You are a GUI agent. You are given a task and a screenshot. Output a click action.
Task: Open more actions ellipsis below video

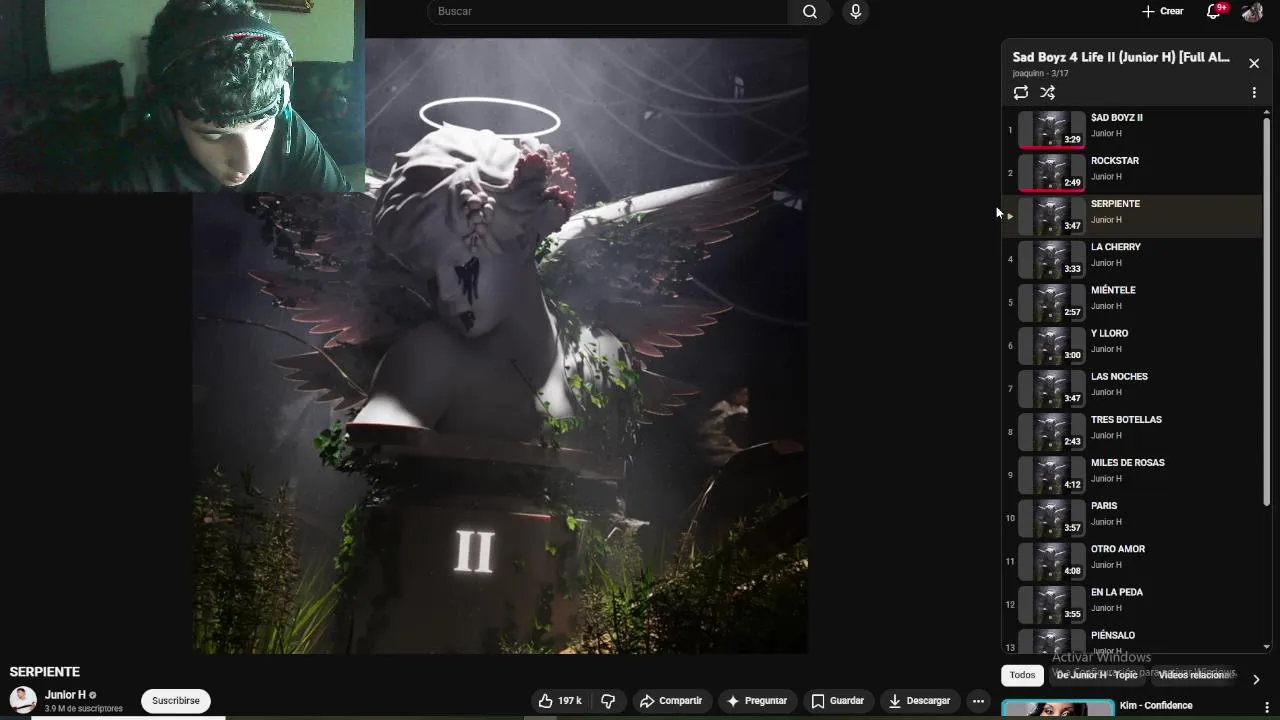coord(978,701)
